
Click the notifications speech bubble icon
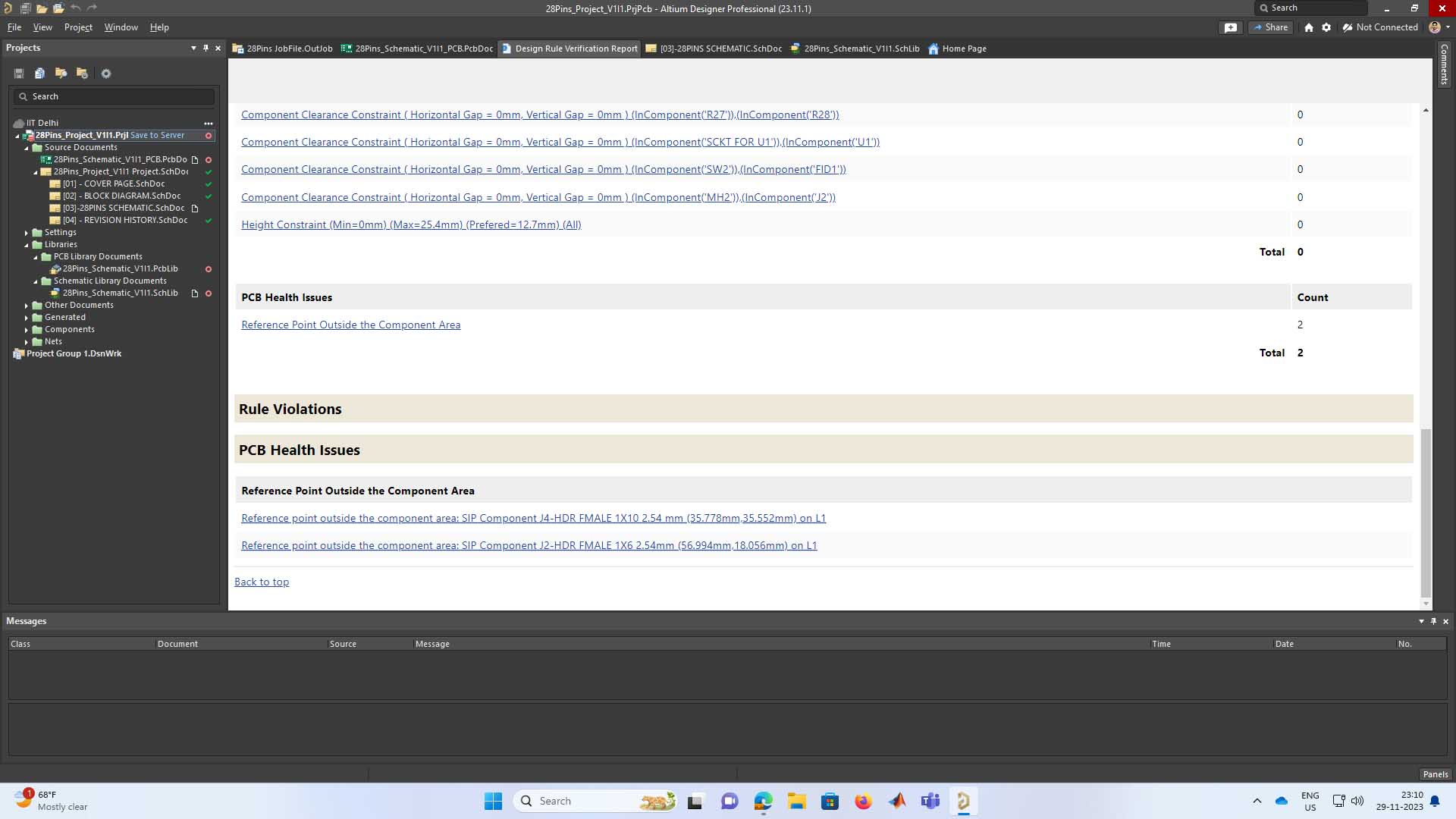(x=1230, y=27)
